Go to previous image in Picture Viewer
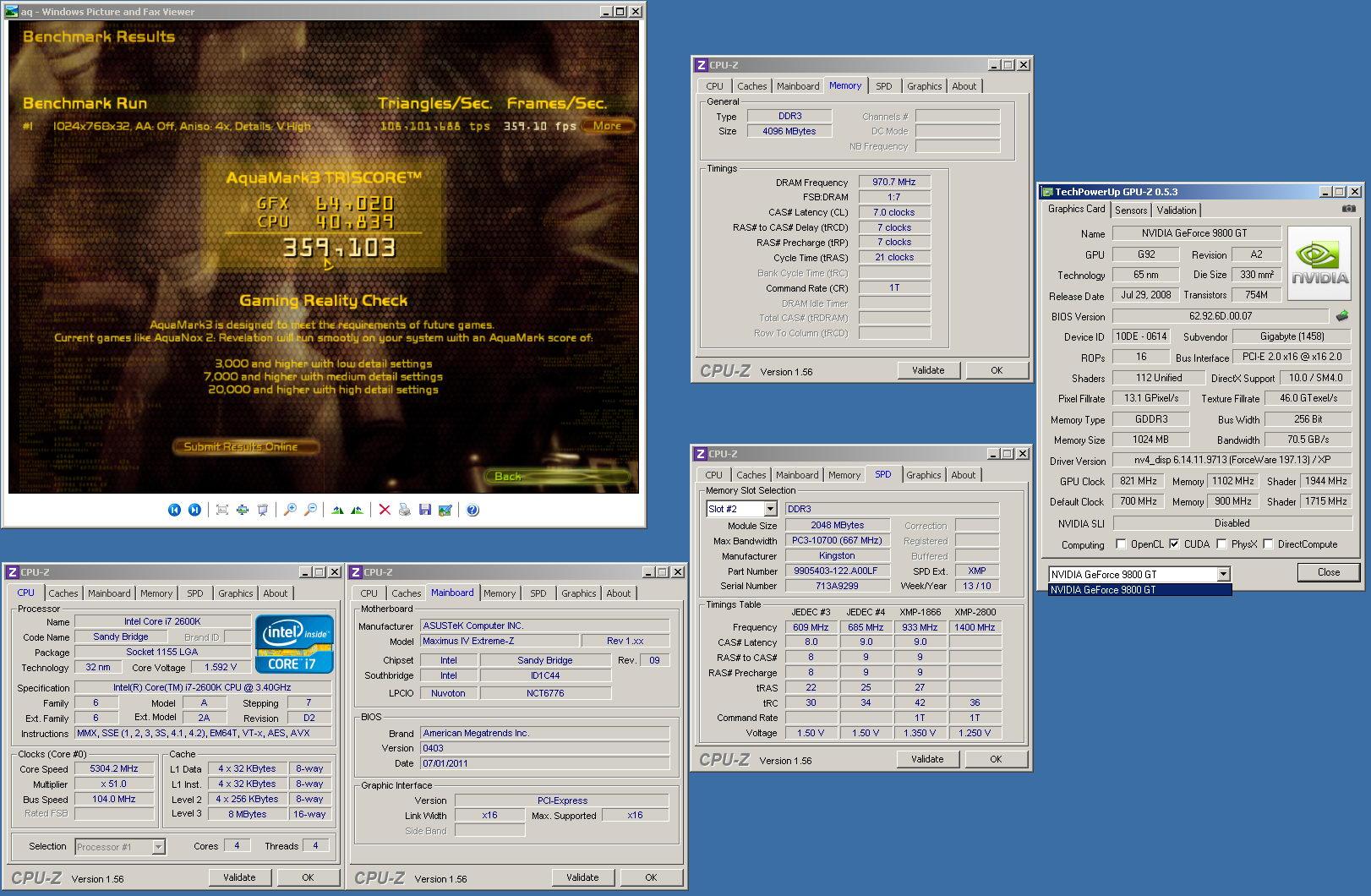This screenshot has width=1371, height=896. point(174,510)
